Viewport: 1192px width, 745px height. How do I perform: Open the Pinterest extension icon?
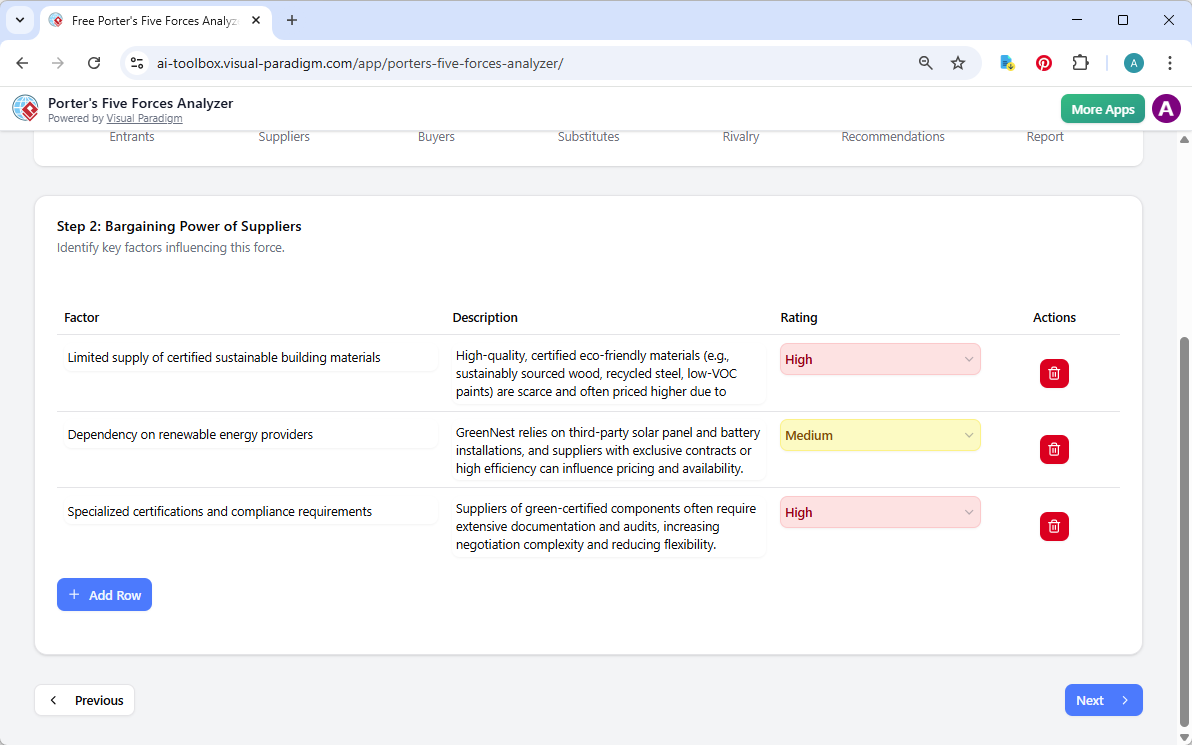(x=1043, y=62)
